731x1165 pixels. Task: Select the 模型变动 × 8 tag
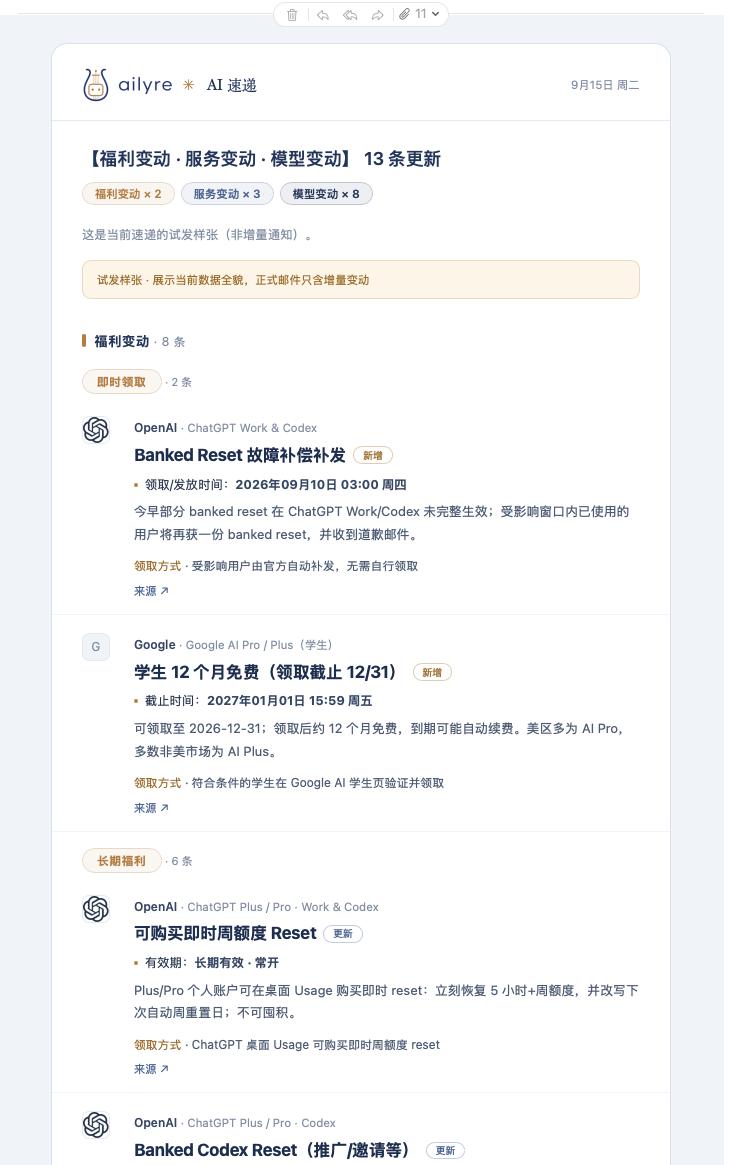(326, 194)
